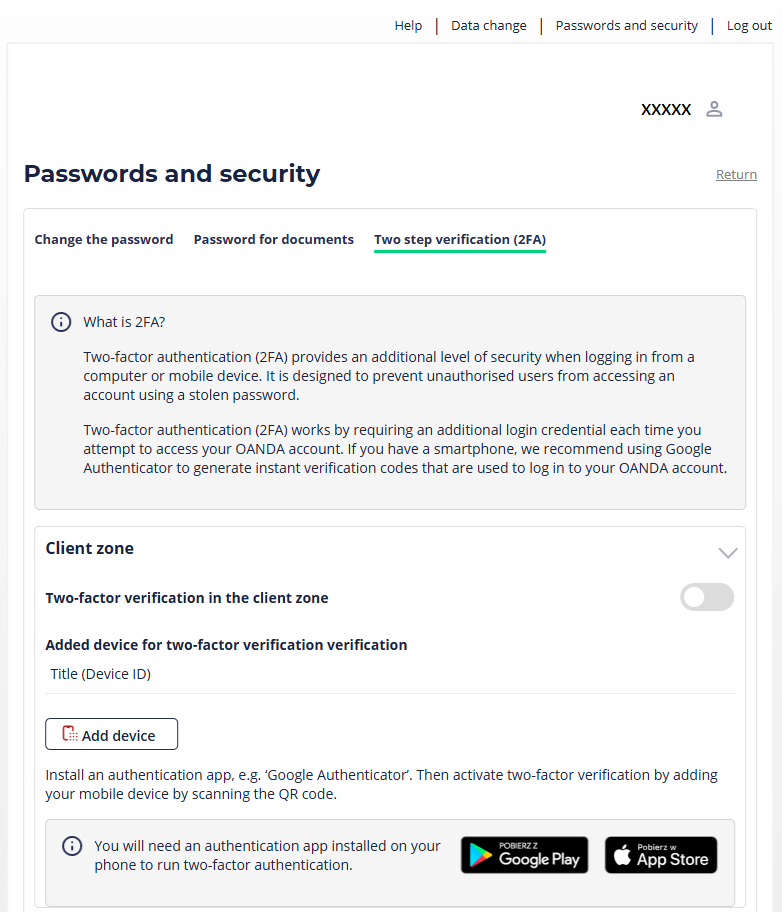
Task: Open Data change in top menu
Action: 489,26
